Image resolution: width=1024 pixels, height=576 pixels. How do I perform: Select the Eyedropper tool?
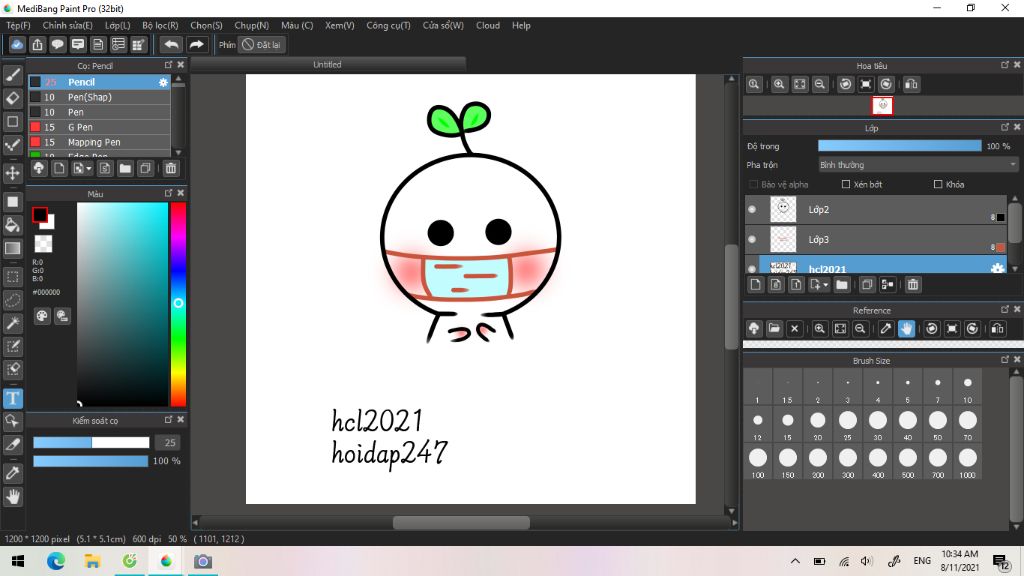[13, 473]
